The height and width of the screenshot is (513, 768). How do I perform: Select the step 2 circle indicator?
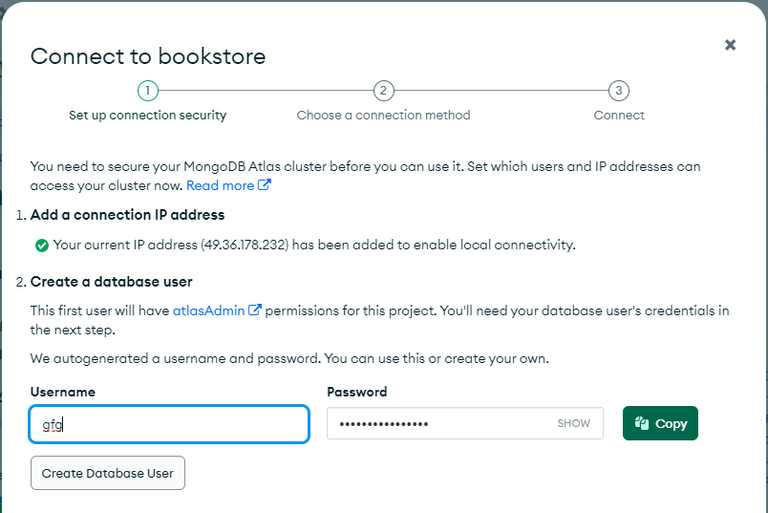[383, 91]
